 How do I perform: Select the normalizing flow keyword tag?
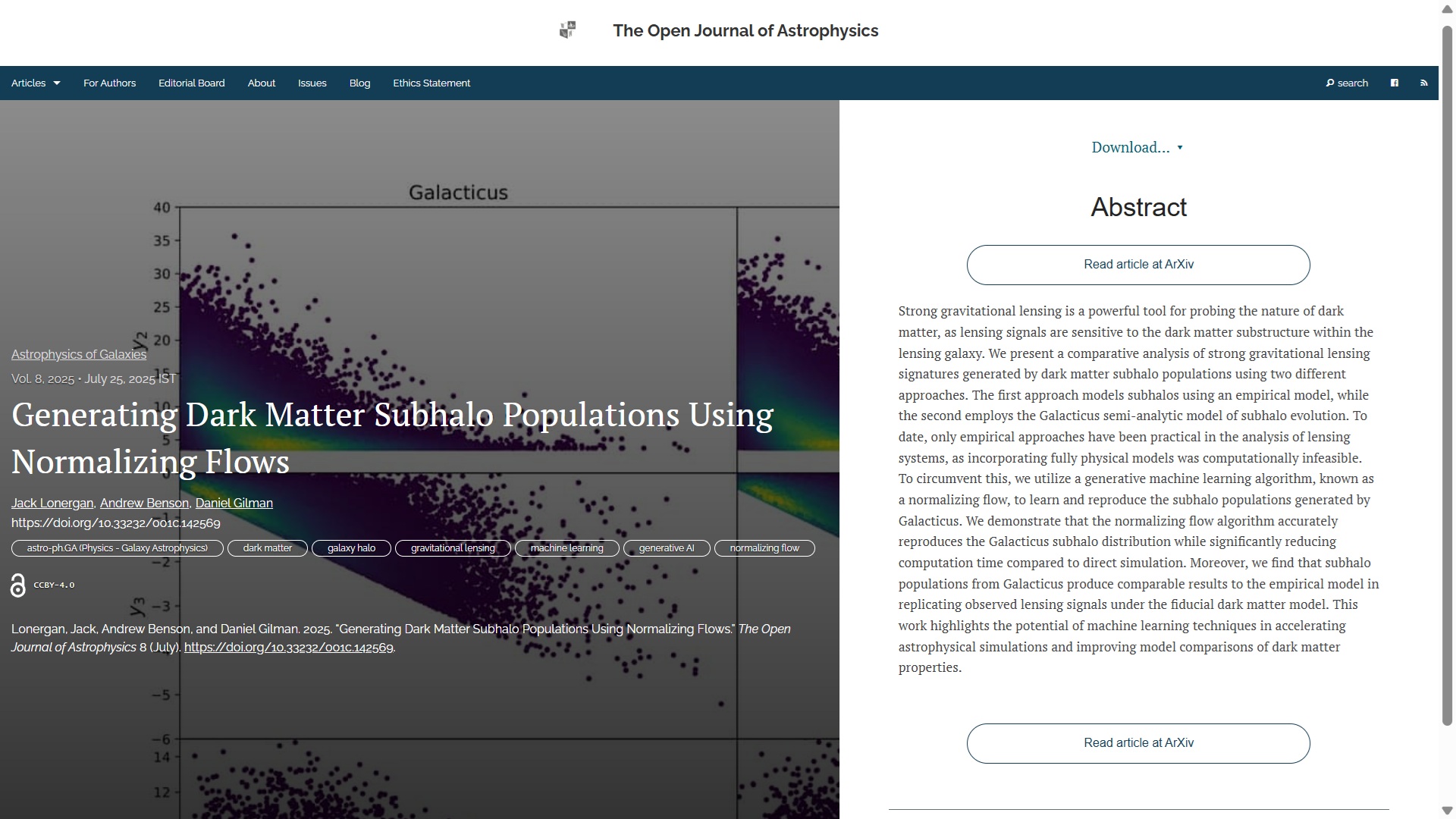764,548
